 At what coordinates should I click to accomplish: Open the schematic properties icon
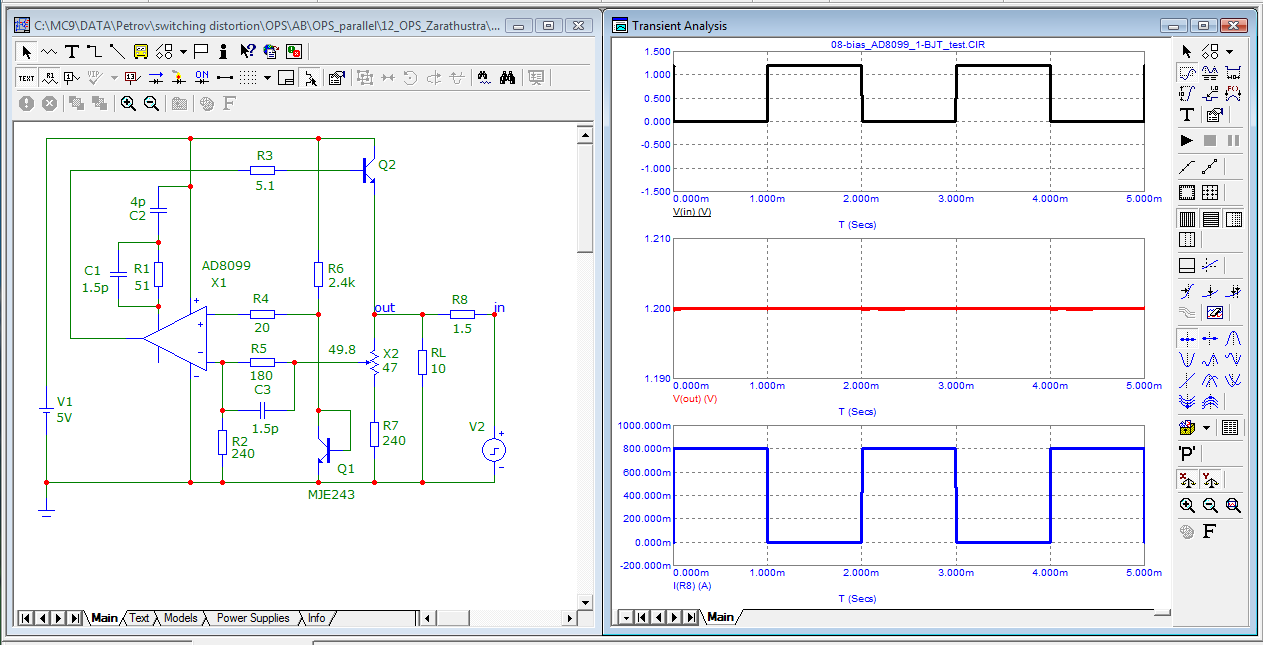336,78
